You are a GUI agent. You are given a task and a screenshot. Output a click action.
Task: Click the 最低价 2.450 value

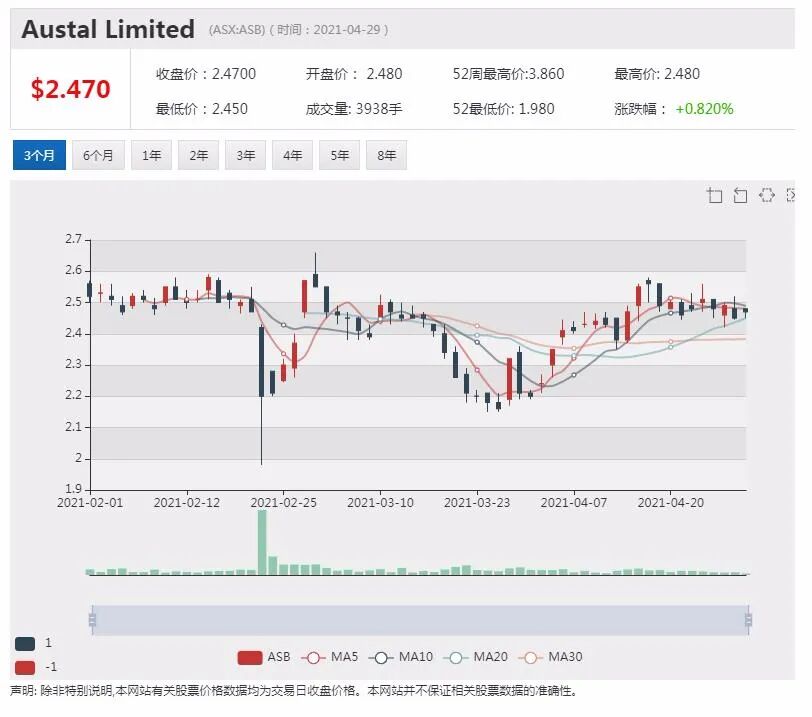click(x=230, y=109)
